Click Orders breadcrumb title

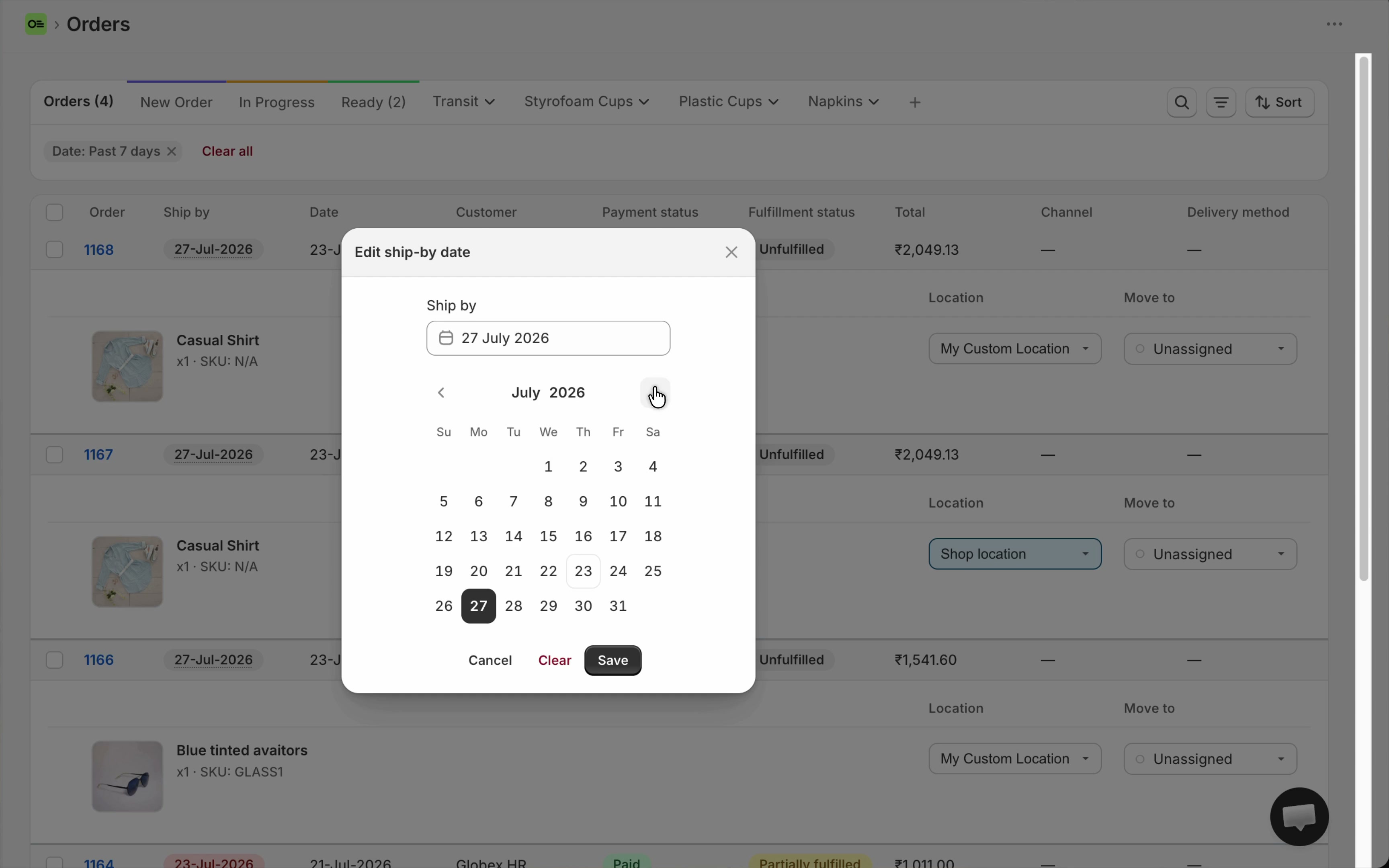pos(98,24)
